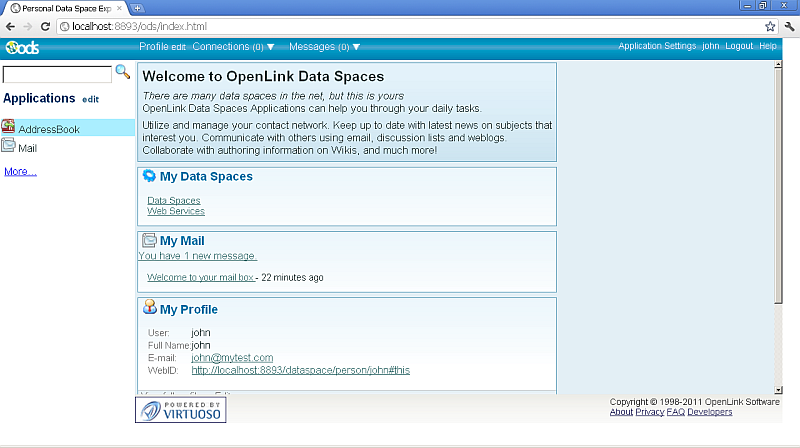Click the Powered by Virtuoso logo
This screenshot has height=448, width=800.
(181, 409)
